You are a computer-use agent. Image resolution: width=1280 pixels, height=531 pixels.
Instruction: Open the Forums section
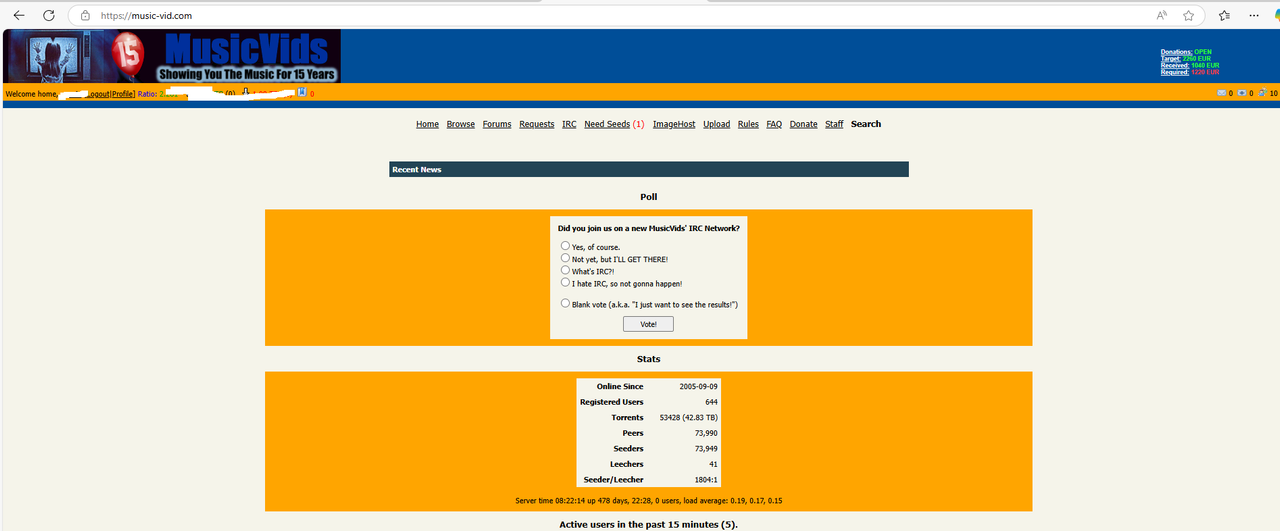click(497, 124)
